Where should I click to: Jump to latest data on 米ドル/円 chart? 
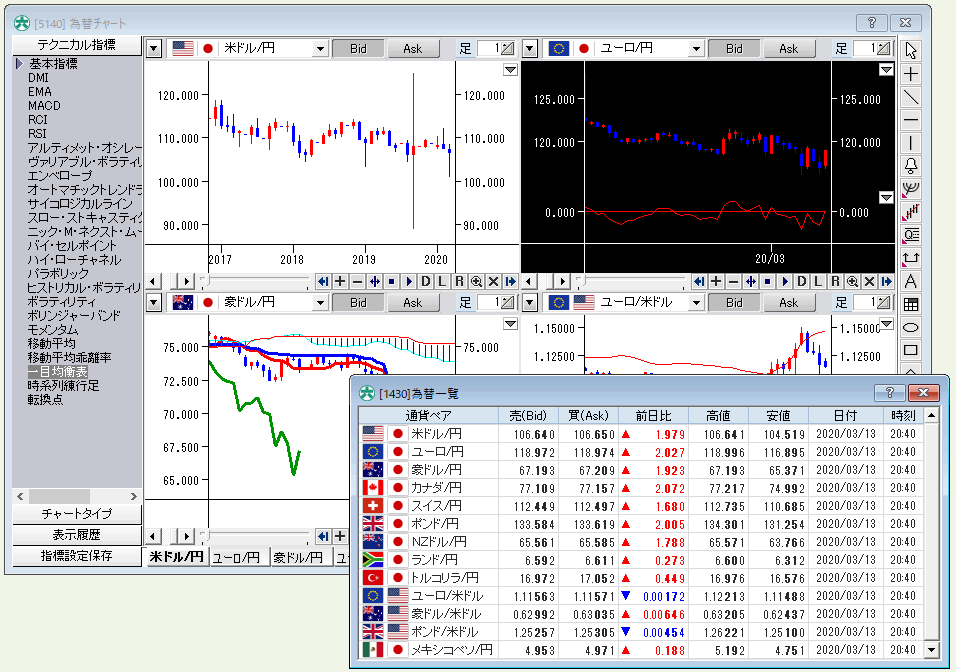pyautogui.click(x=511, y=281)
